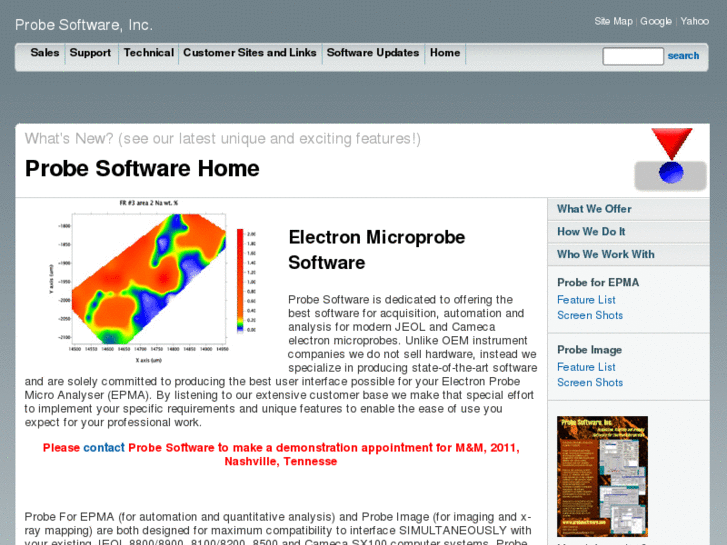Open the Support menu item
Image resolution: width=727 pixels, height=545 pixels.
pos(90,53)
